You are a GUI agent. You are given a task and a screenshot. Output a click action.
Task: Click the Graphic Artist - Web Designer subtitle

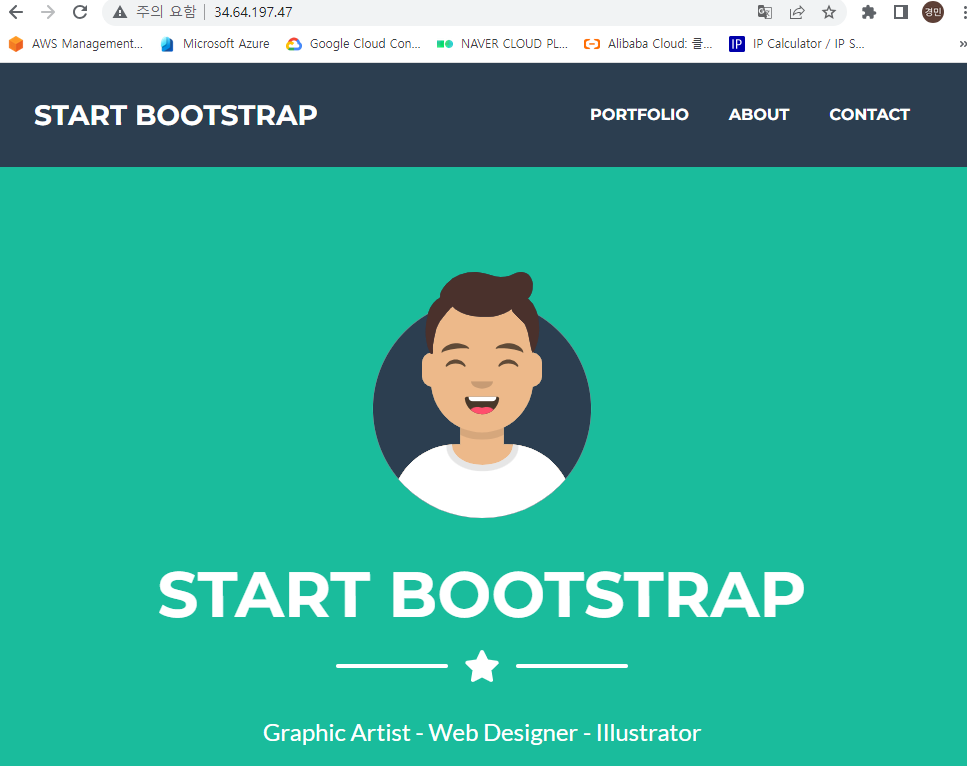pyautogui.click(x=482, y=733)
